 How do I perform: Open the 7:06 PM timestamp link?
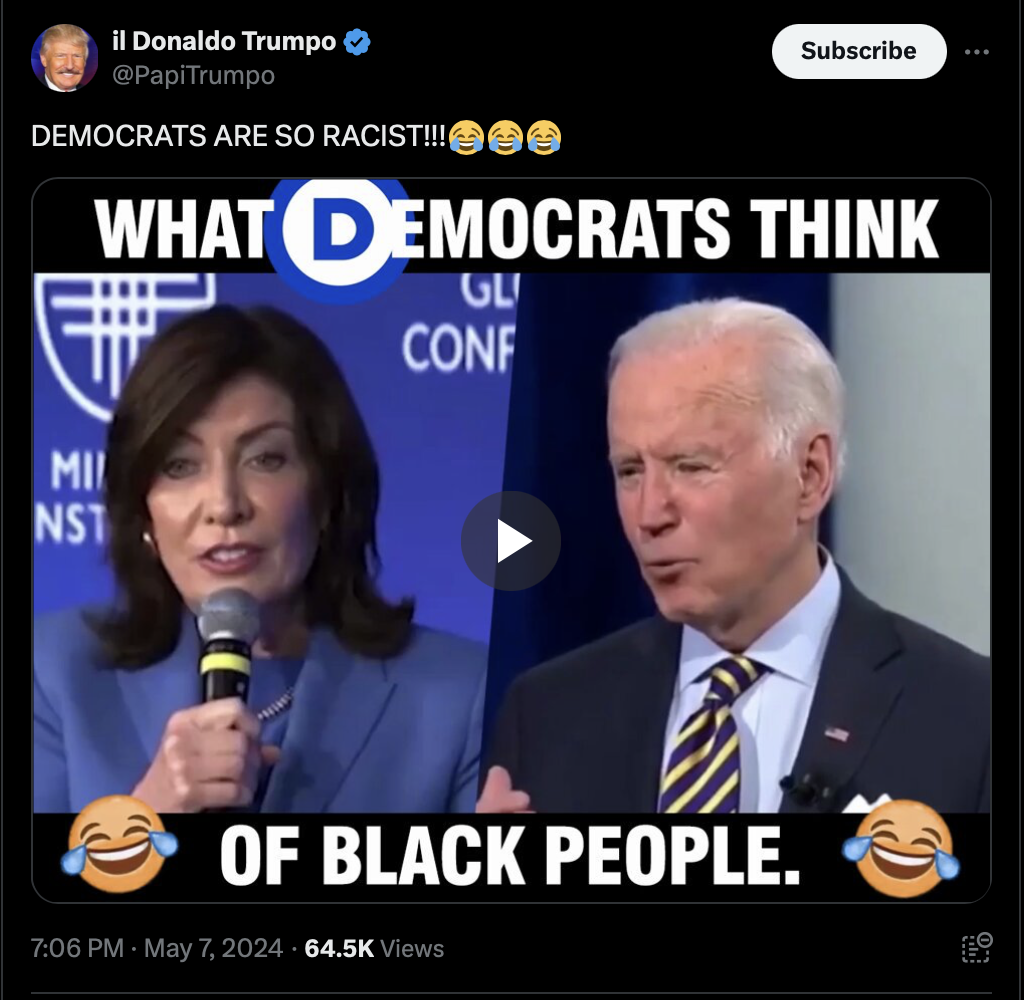[77, 948]
